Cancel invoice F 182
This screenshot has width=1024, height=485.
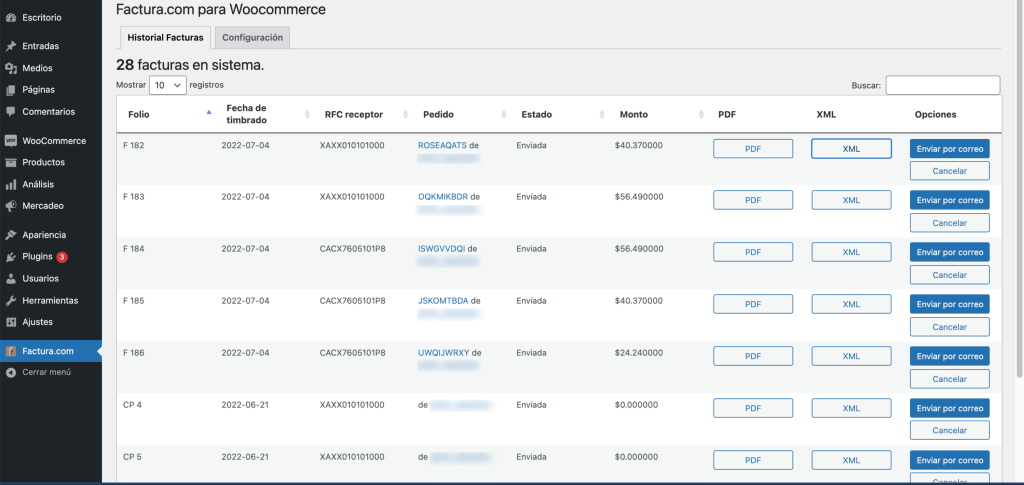(950, 171)
